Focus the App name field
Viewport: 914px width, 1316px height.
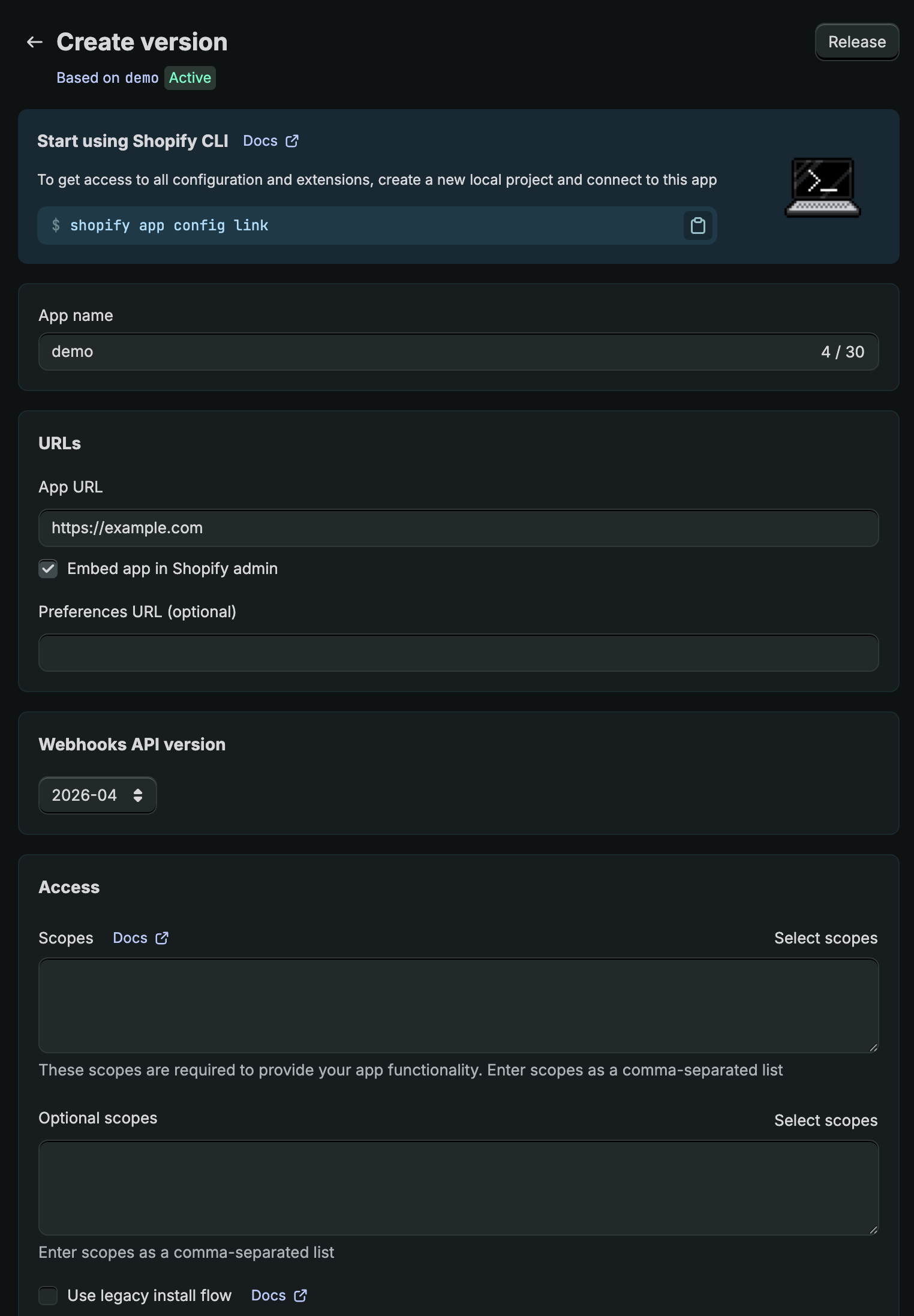coord(459,351)
